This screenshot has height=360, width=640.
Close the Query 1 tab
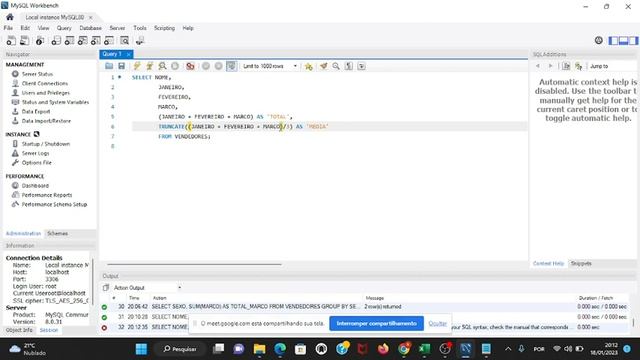[129, 54]
